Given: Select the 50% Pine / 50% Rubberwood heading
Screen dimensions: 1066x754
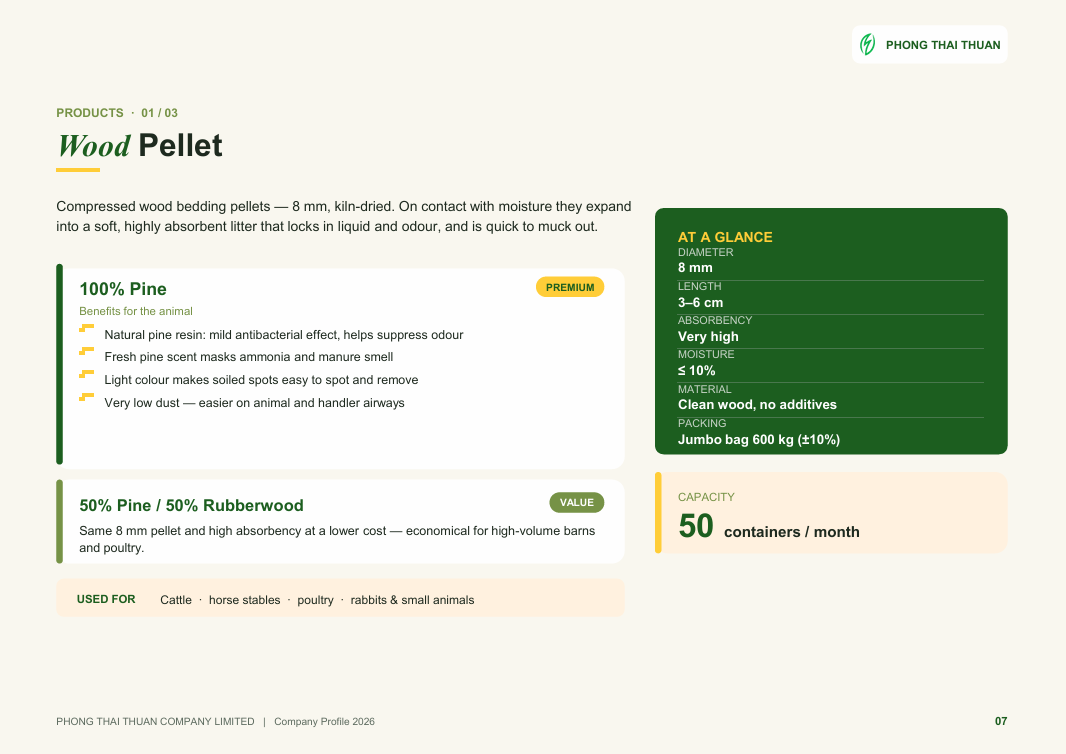Looking at the screenshot, I should click(191, 506).
